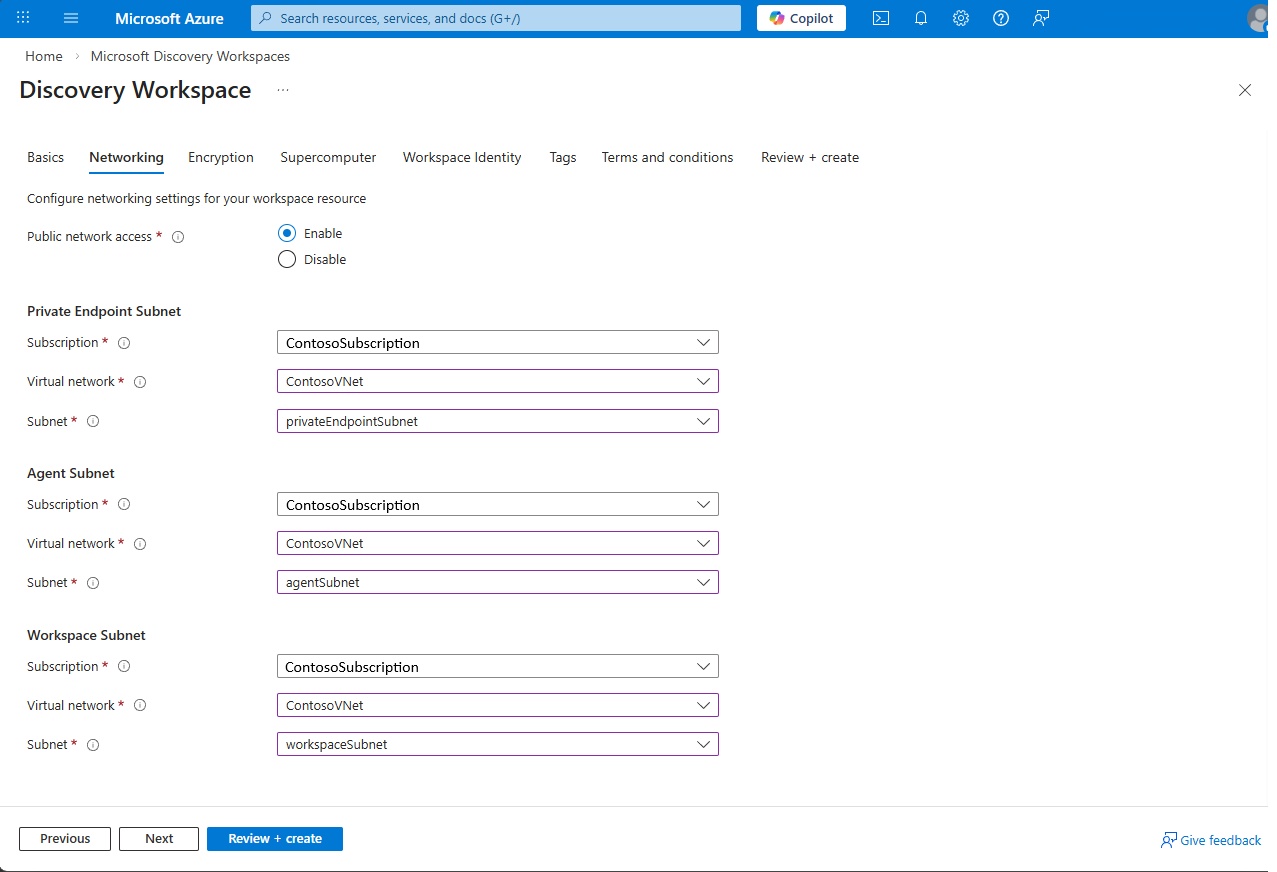Screen dimensions: 1277x872
Task: Open Agent Subnet Virtual network dropdown
Action: (x=498, y=543)
